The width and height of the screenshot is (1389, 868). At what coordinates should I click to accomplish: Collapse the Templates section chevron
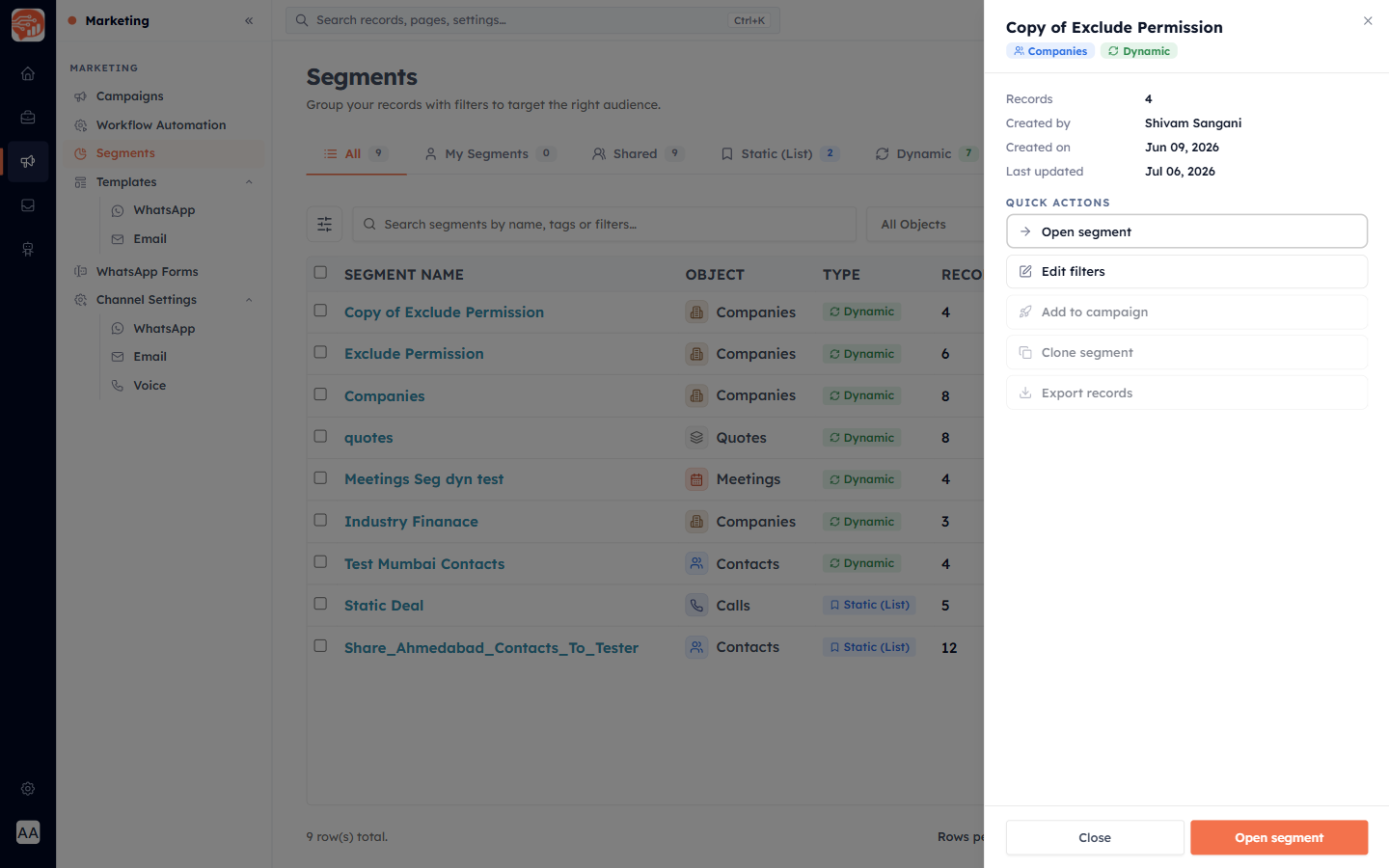249,182
